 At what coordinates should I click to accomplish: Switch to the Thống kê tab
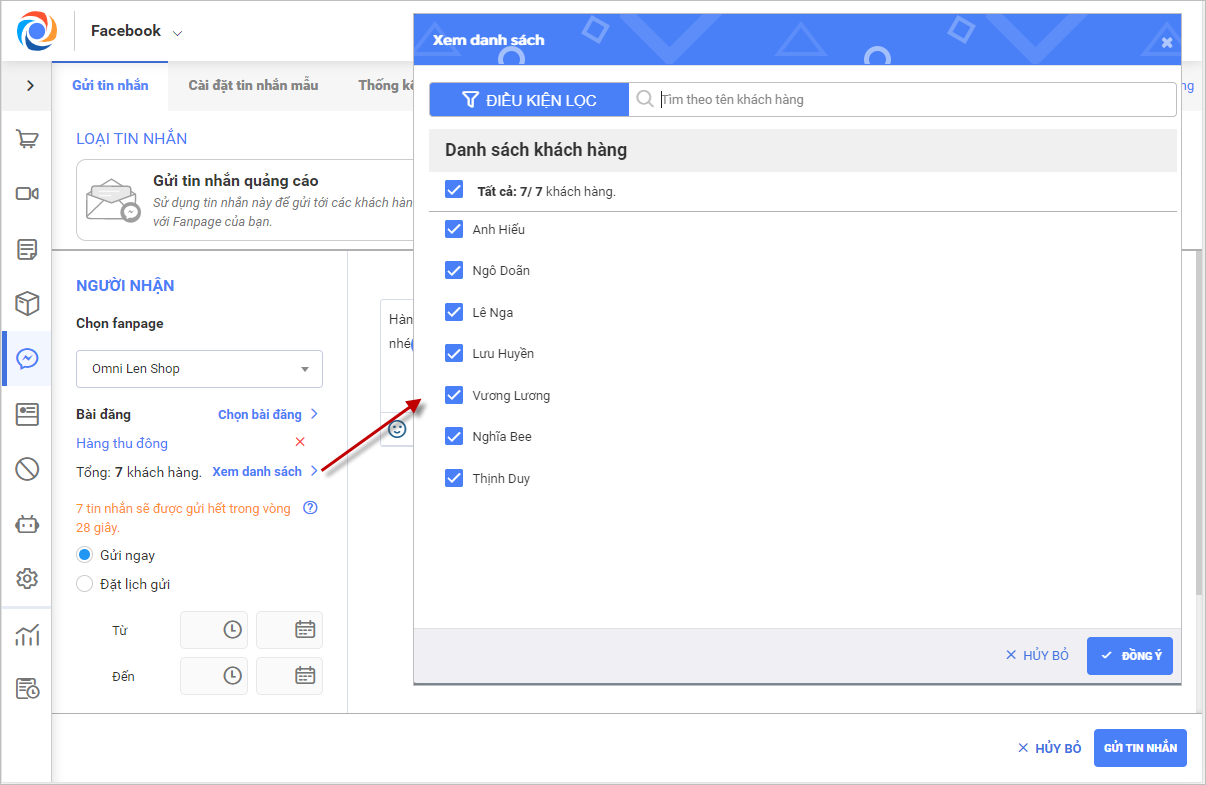385,85
